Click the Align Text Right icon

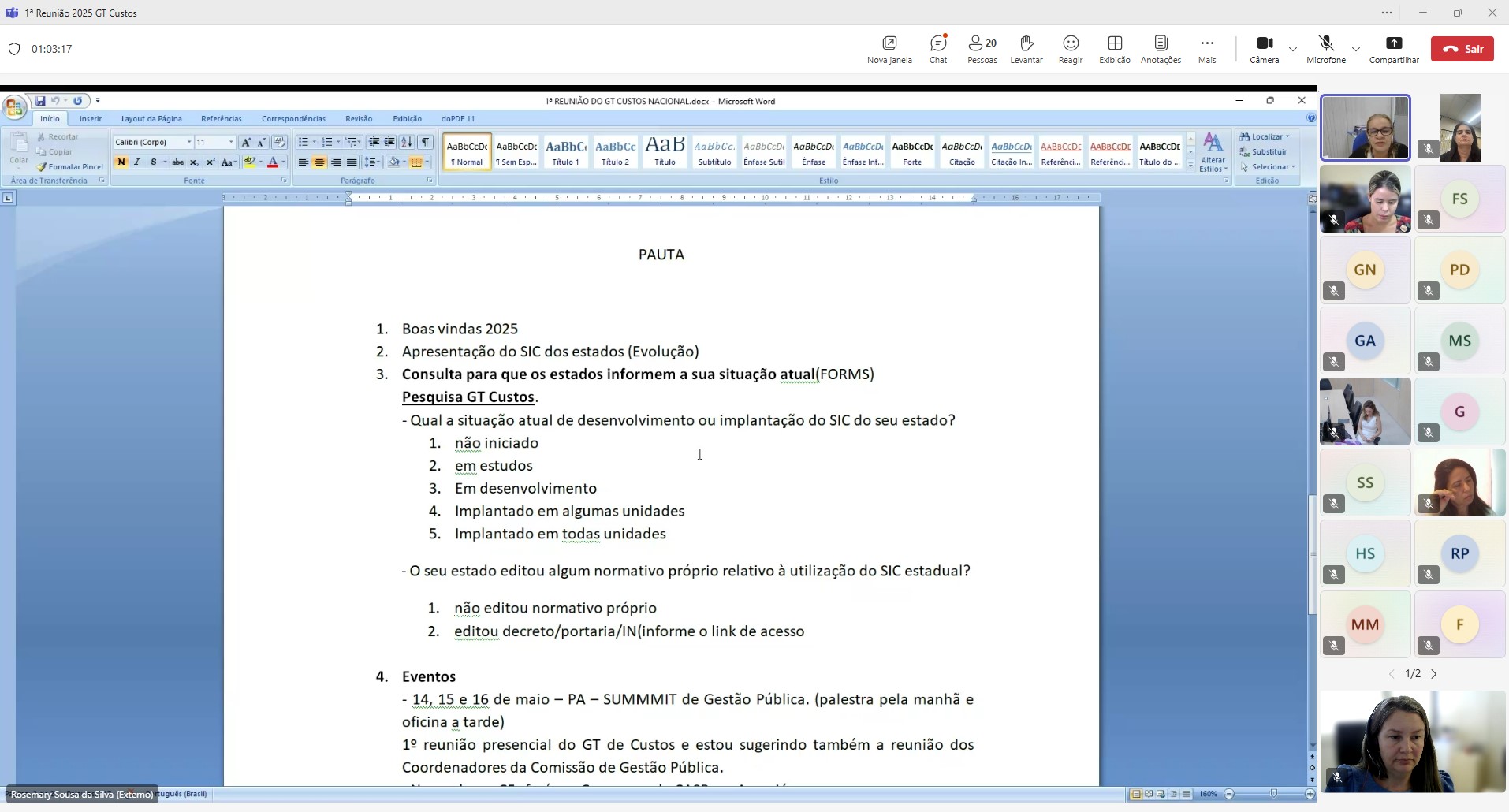pyautogui.click(x=336, y=162)
